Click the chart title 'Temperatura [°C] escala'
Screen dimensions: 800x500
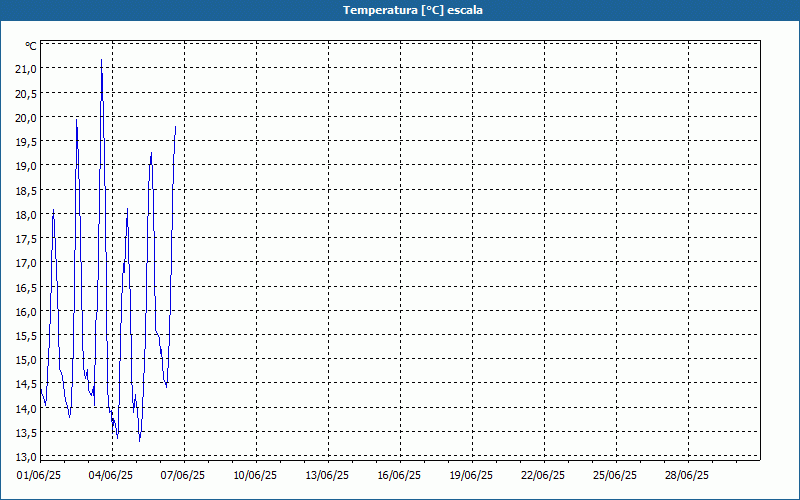tap(413, 10)
